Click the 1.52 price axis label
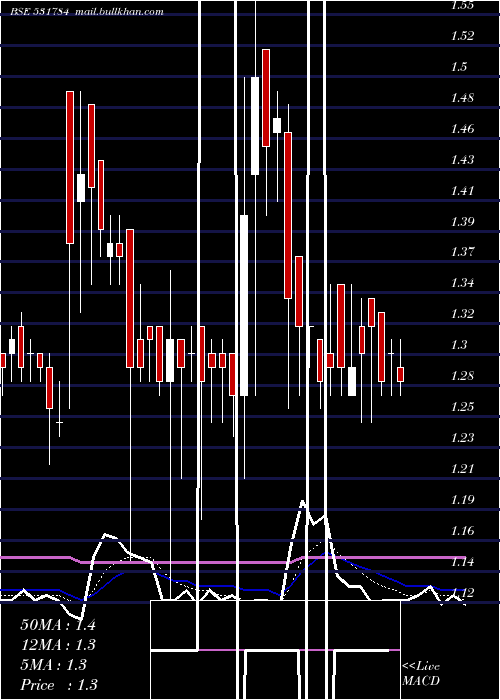The image size is (500, 700). [462, 36]
